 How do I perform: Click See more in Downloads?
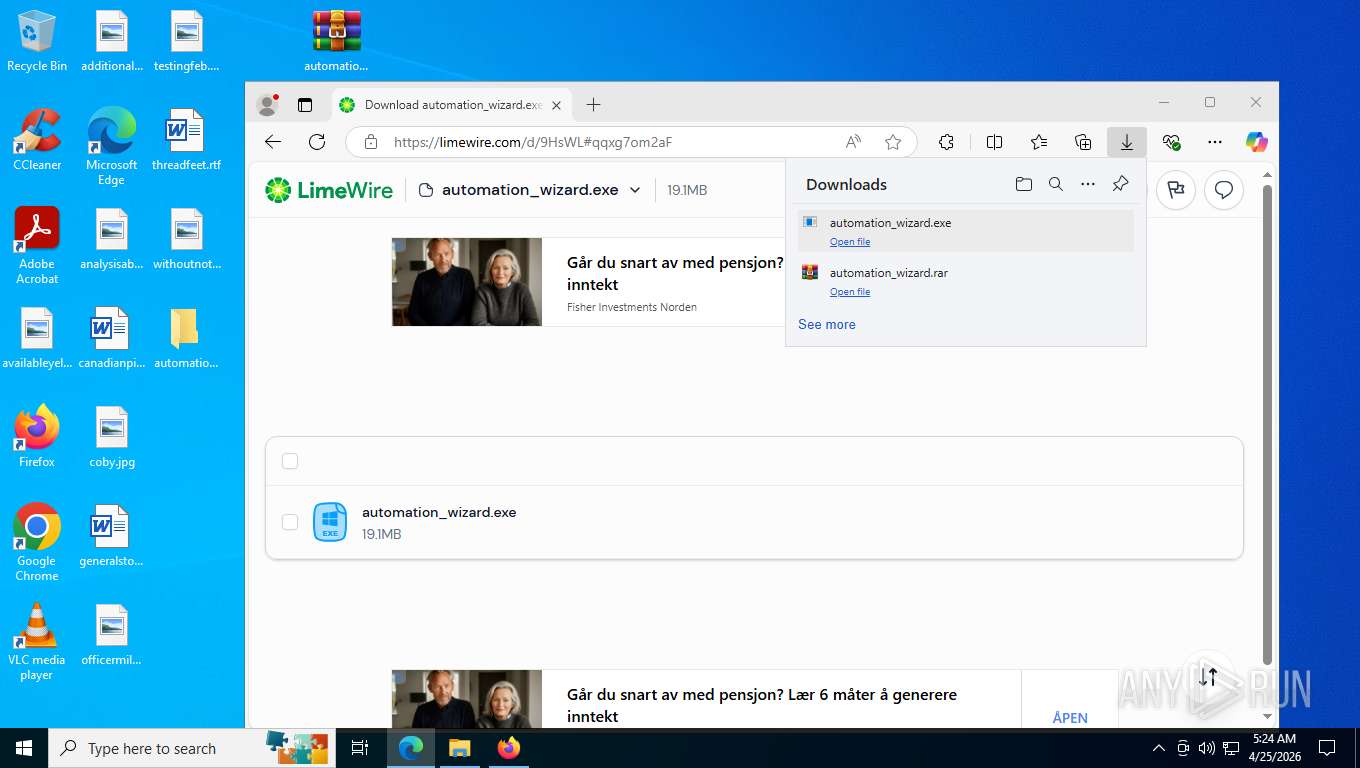pos(827,324)
